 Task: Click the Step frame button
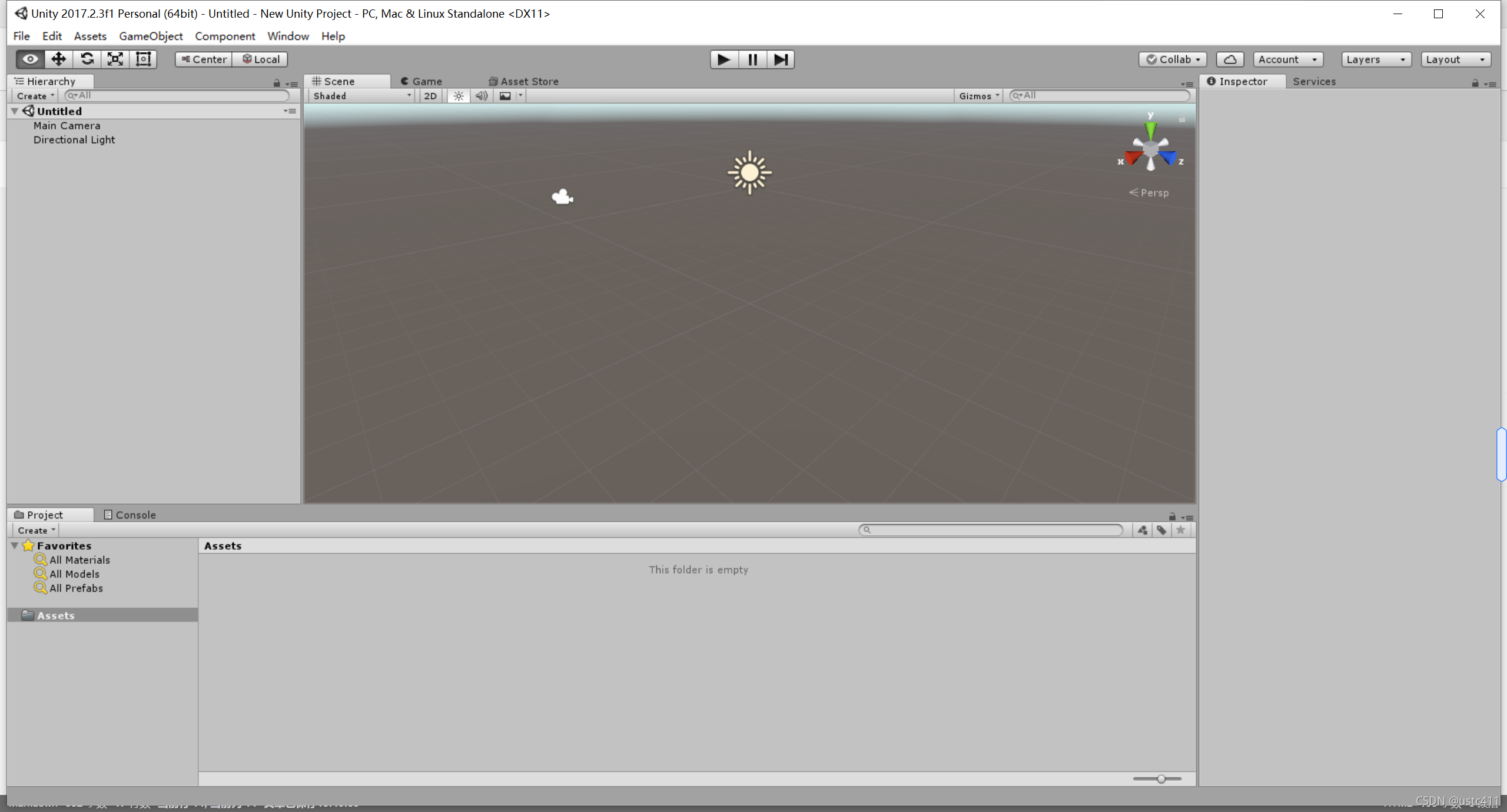click(781, 59)
